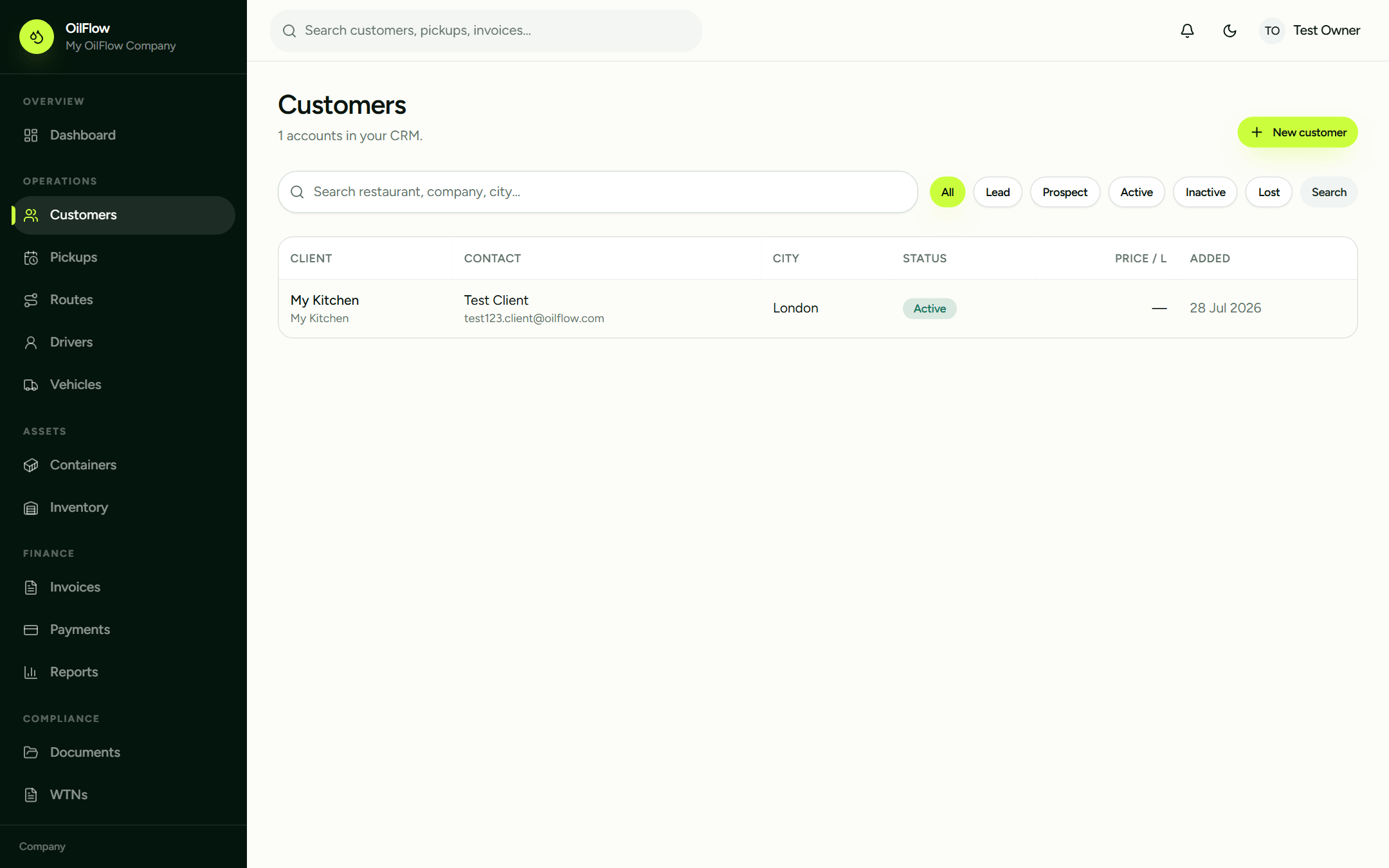Open the notifications bell
Viewport: 1389px width, 868px height.
pos(1187,30)
